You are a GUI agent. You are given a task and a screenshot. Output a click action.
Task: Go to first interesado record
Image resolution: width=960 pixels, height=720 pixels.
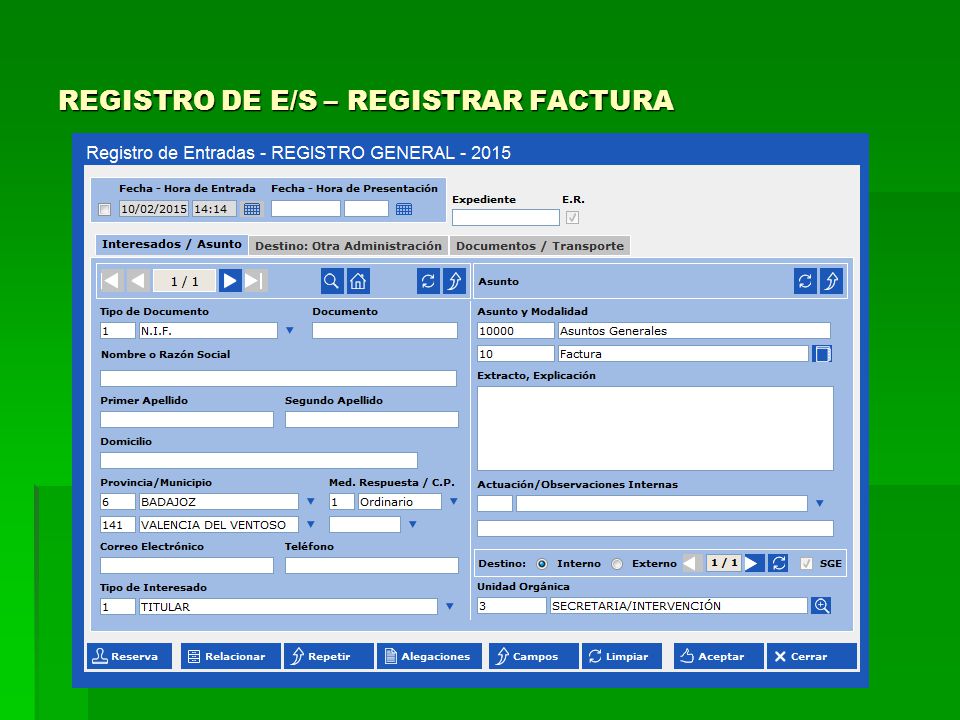coord(112,281)
